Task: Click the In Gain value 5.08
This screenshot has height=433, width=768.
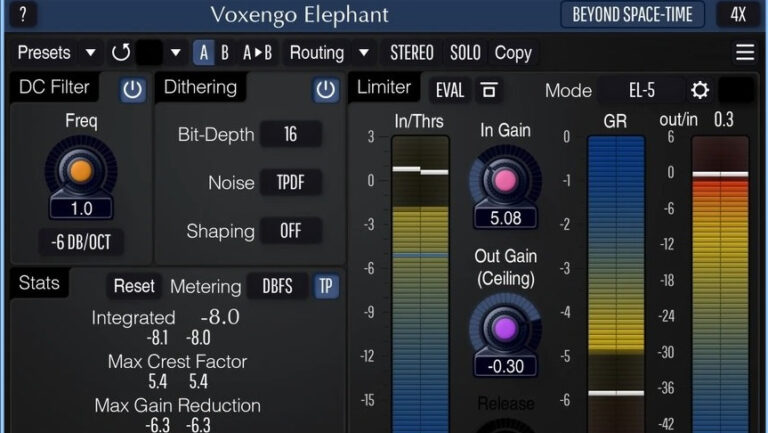Action: pyautogui.click(x=505, y=218)
